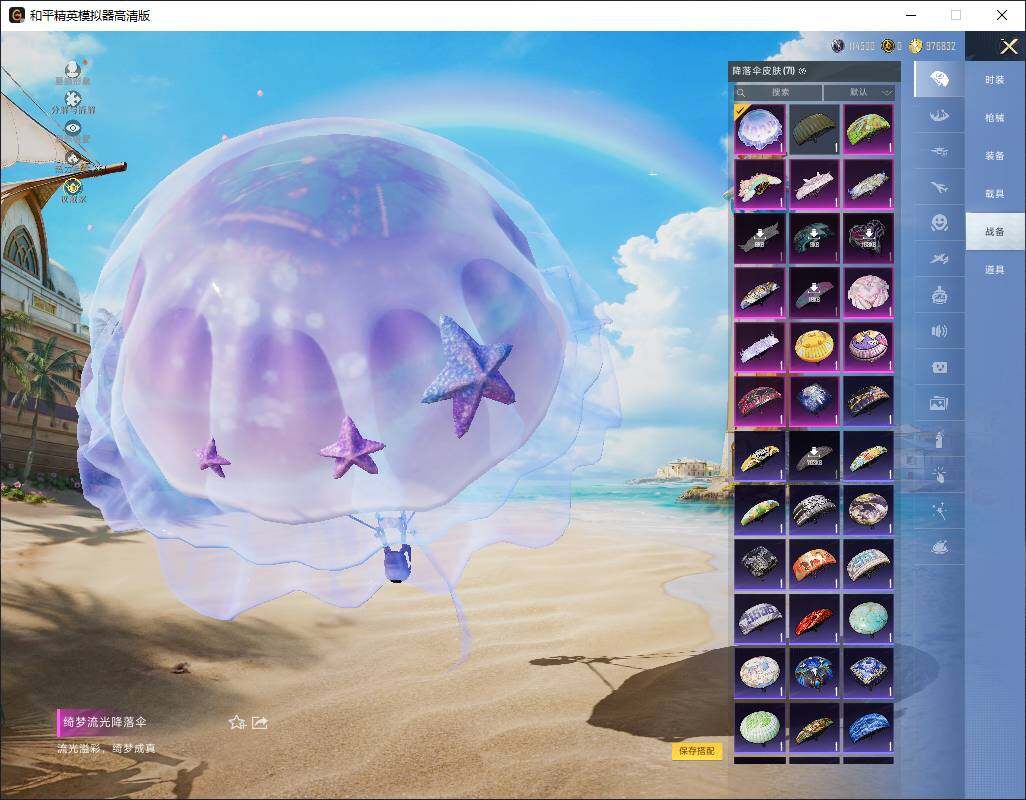Open the spray can graffiti category
The width and height of the screenshot is (1026, 800).
coord(939,440)
